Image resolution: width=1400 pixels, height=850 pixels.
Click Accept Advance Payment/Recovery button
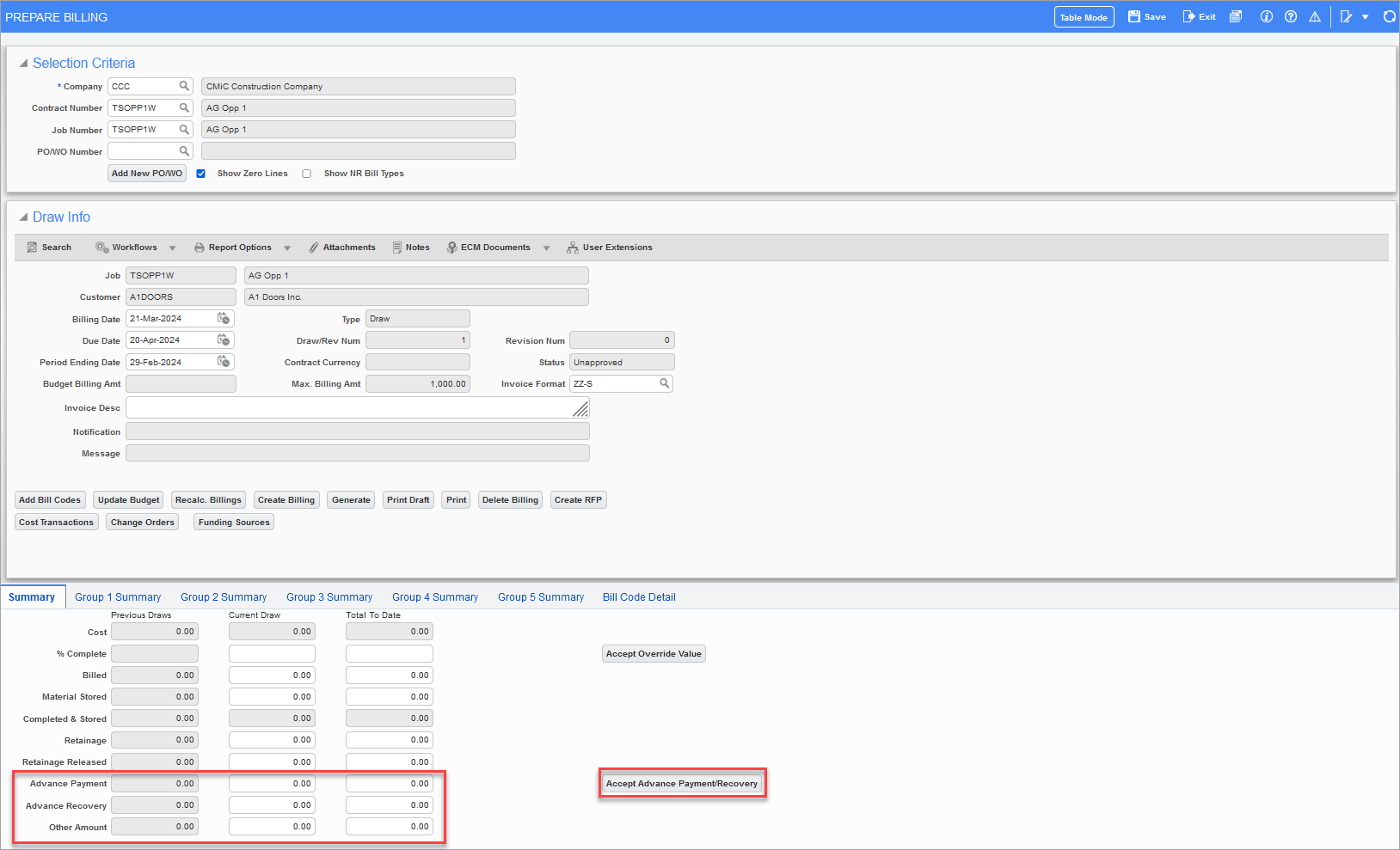(x=682, y=784)
